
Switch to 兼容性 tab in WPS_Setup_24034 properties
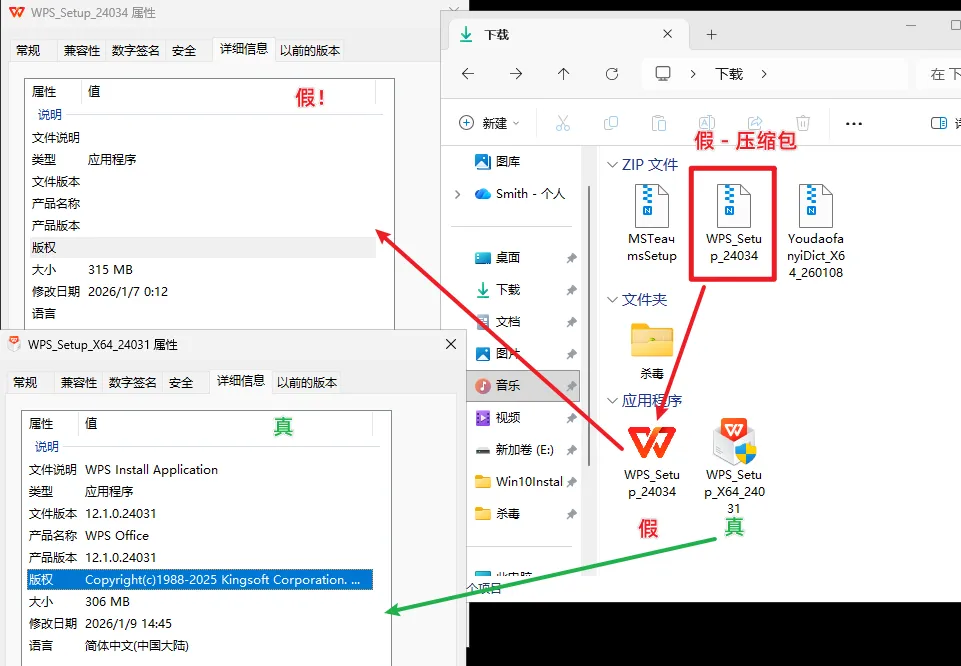pos(82,50)
